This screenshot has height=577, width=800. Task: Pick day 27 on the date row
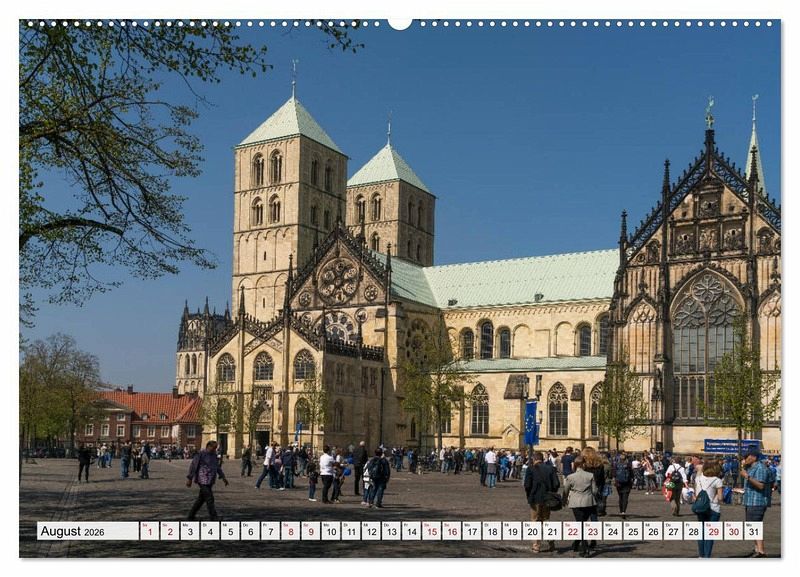click(x=672, y=531)
